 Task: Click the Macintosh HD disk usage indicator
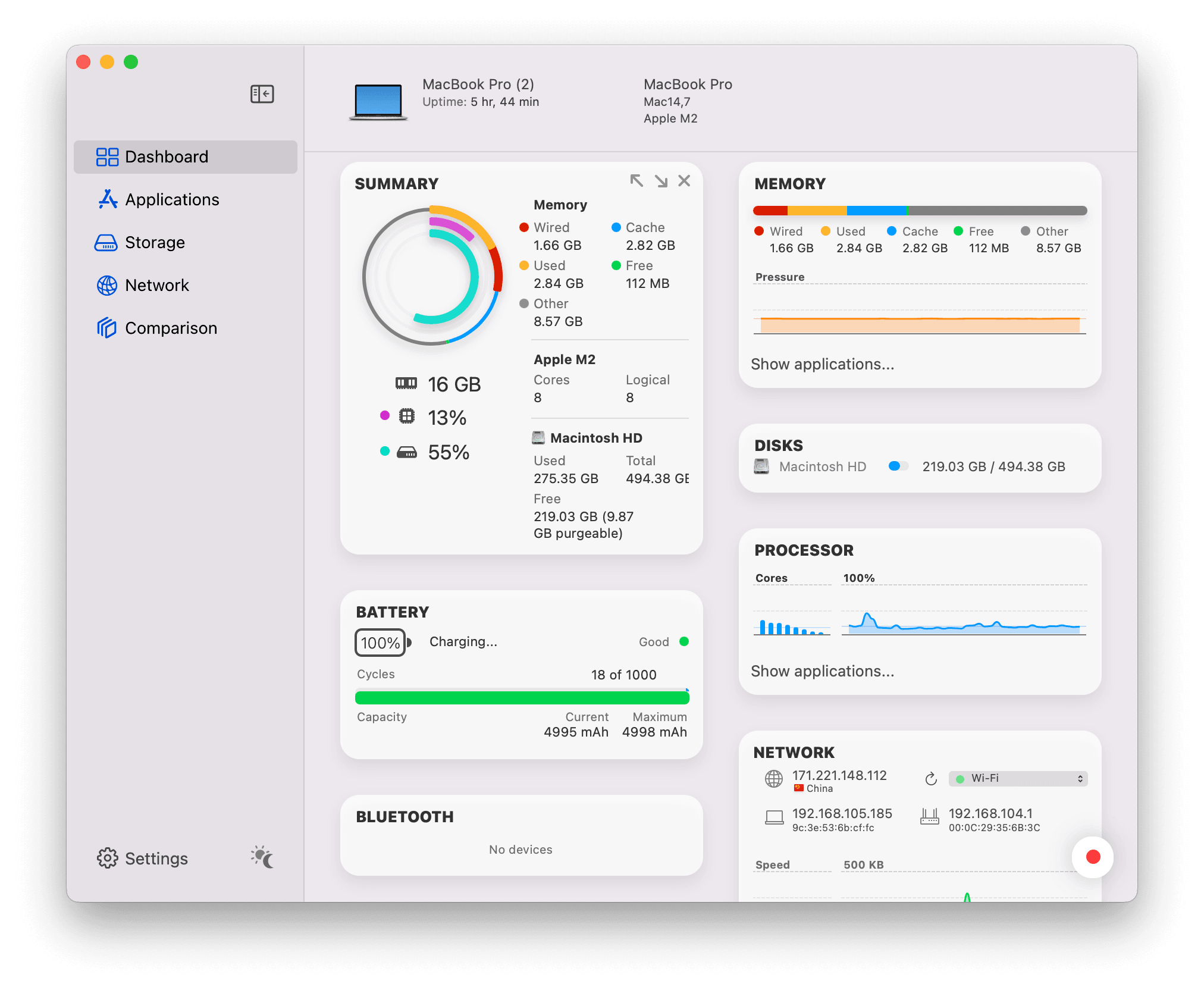tap(898, 466)
